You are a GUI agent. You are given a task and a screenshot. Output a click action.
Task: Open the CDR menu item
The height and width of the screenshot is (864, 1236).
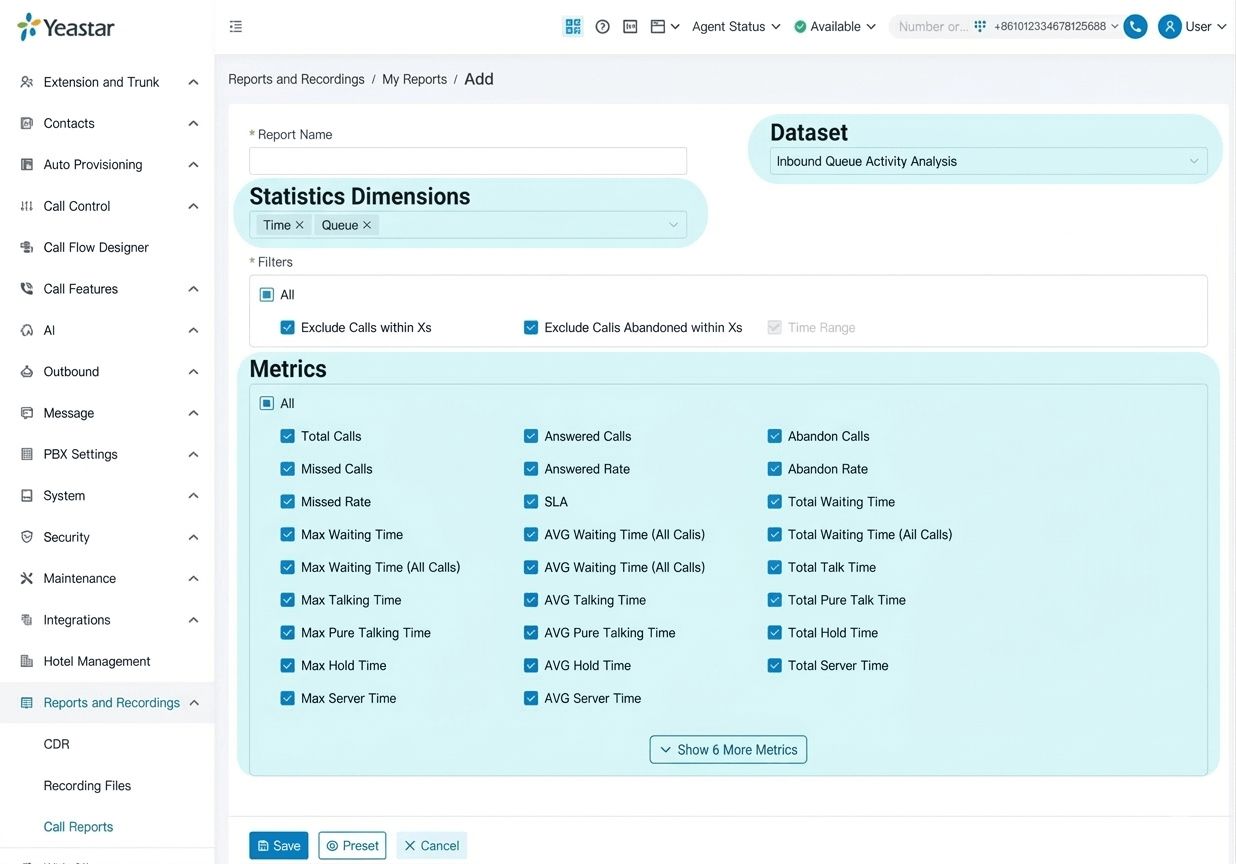pos(57,744)
